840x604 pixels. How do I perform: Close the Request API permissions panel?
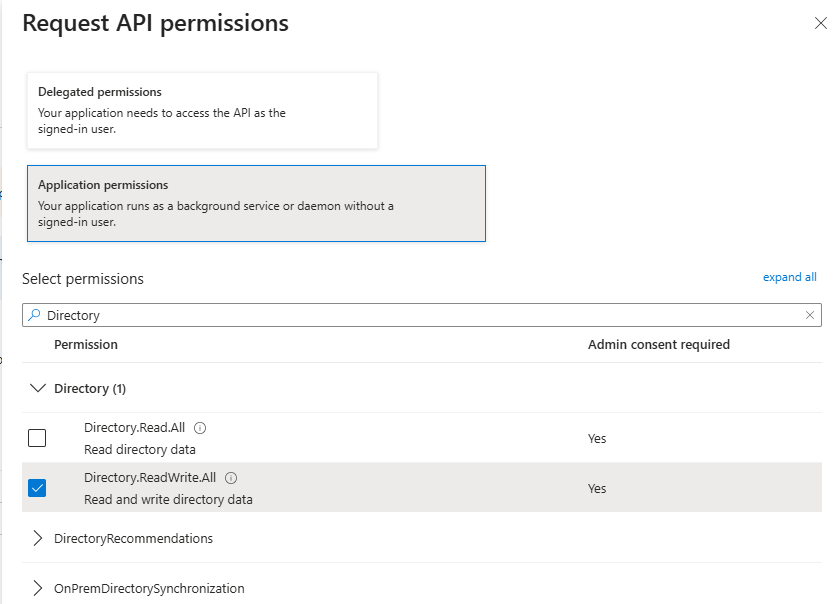point(820,24)
